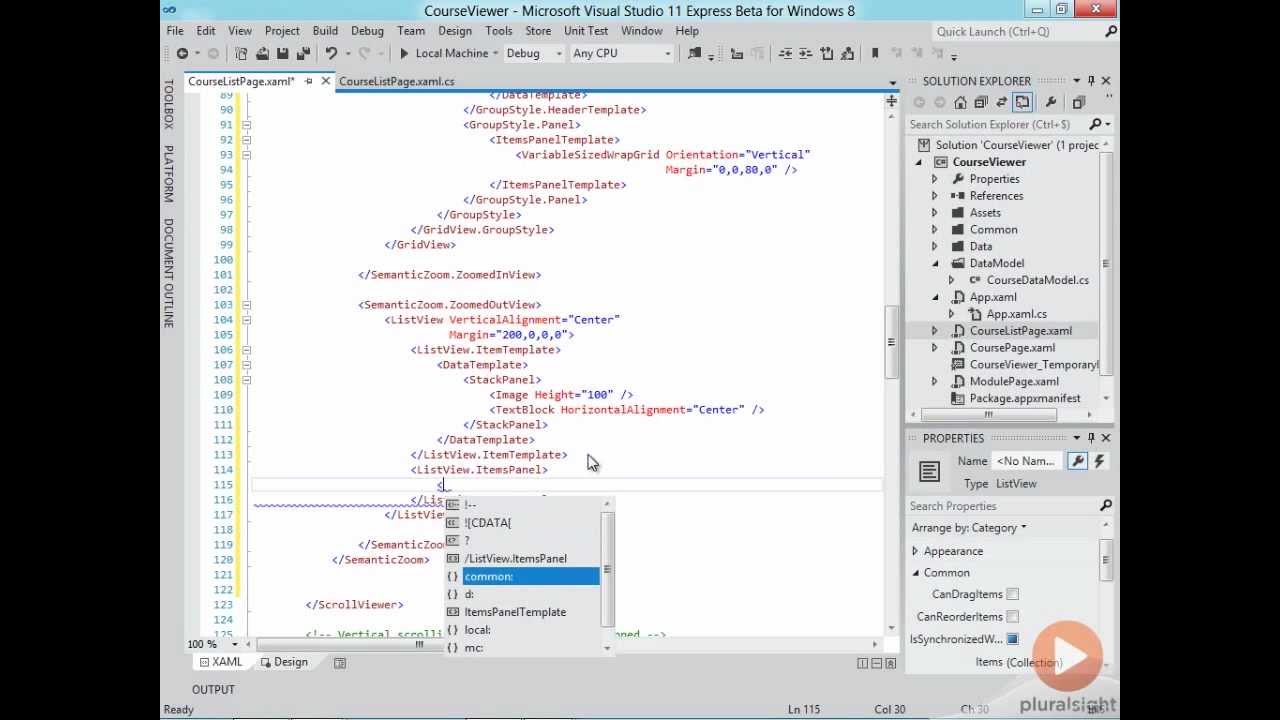
Task: Expand the Common folder
Action: point(935,230)
